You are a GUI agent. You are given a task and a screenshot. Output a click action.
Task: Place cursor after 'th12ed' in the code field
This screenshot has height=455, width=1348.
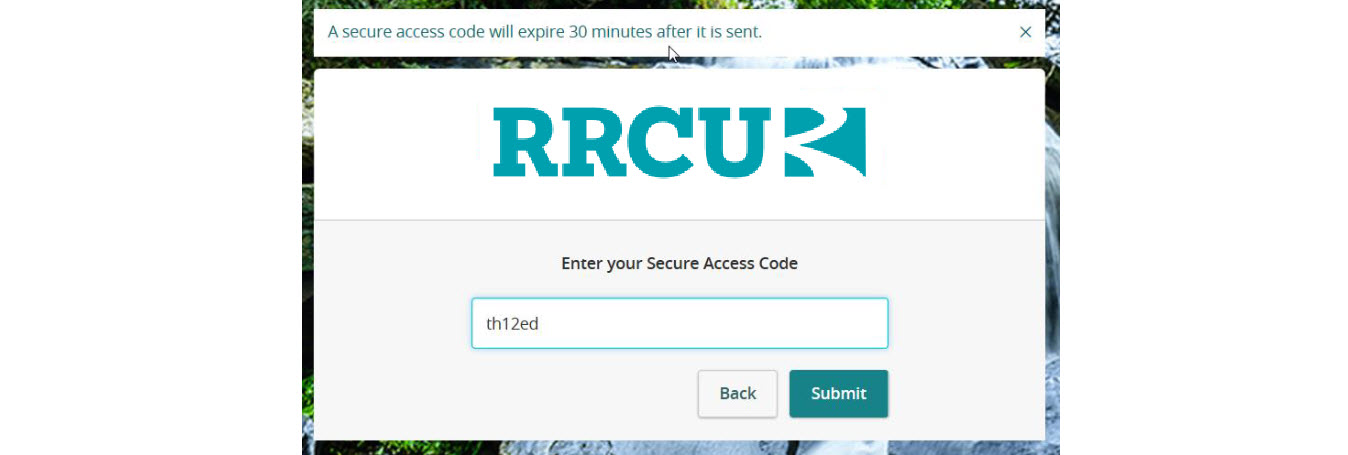(541, 323)
